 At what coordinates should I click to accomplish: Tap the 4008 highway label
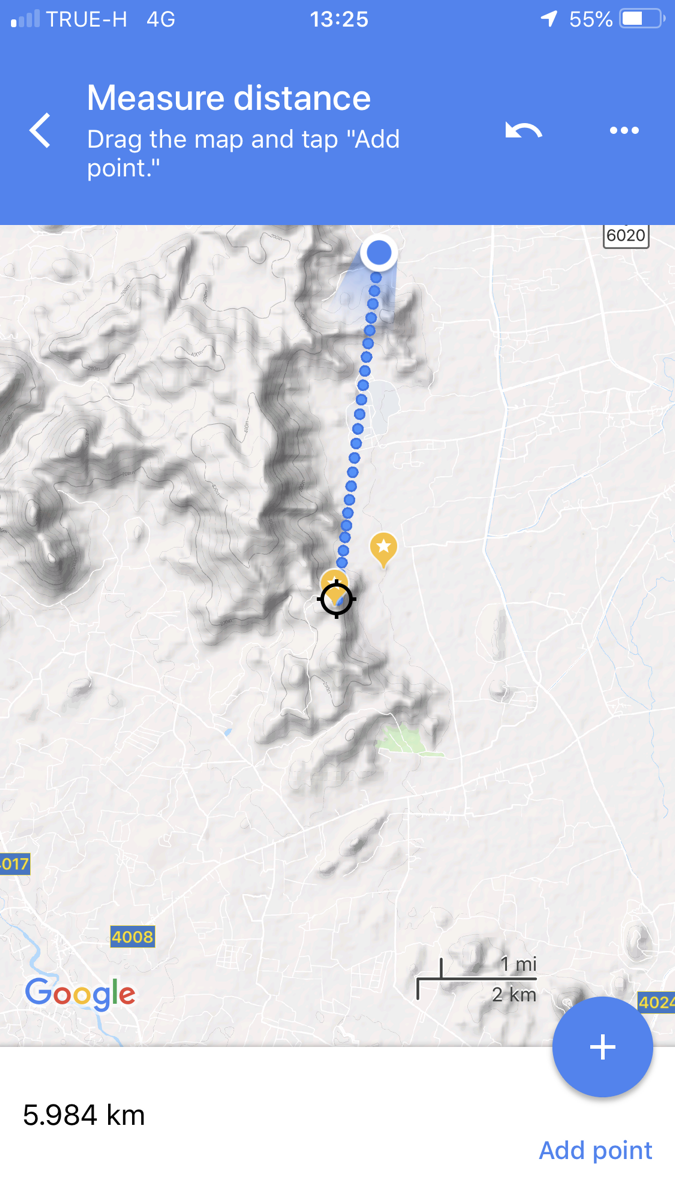pos(132,937)
